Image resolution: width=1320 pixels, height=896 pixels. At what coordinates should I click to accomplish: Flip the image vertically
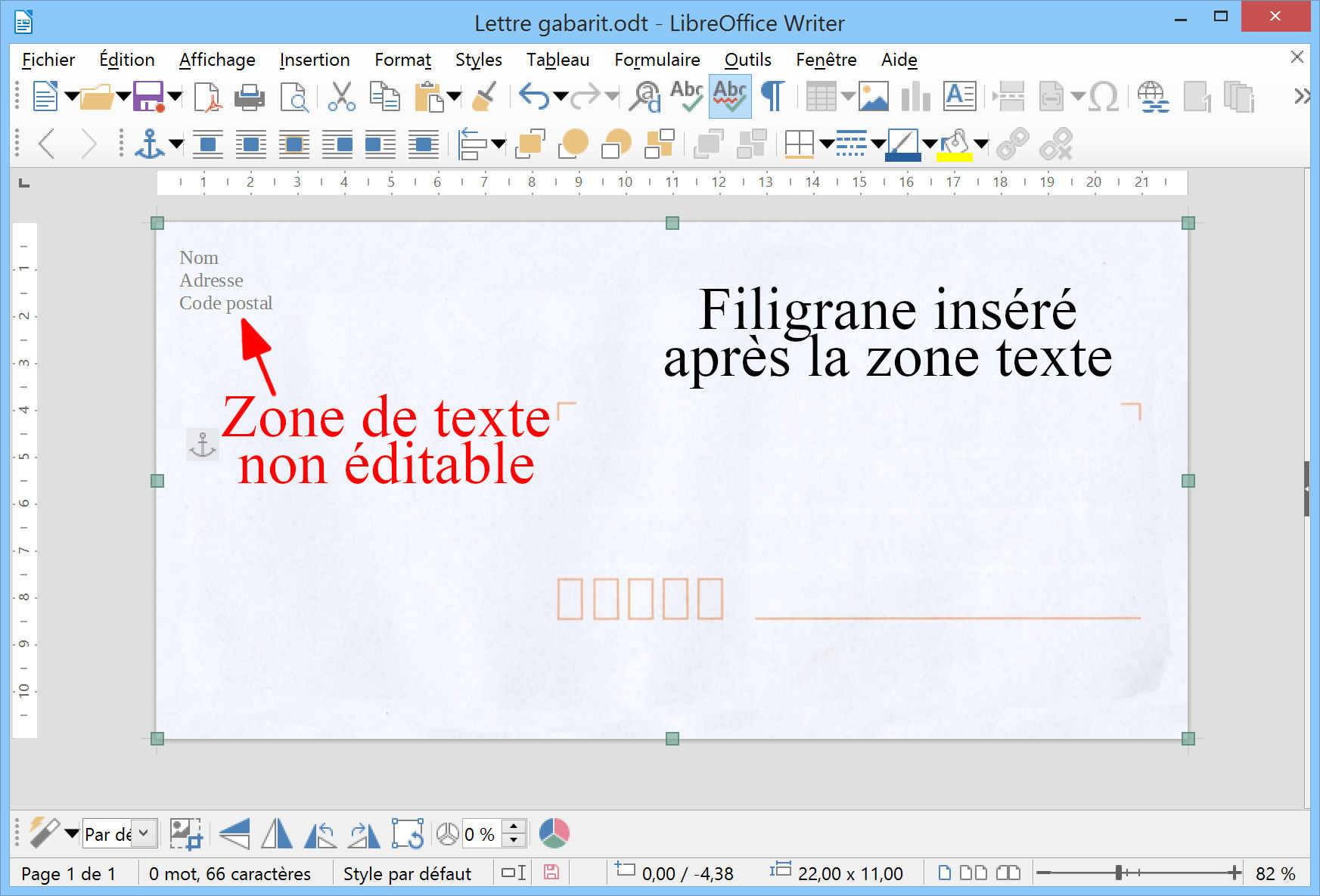pos(234,834)
